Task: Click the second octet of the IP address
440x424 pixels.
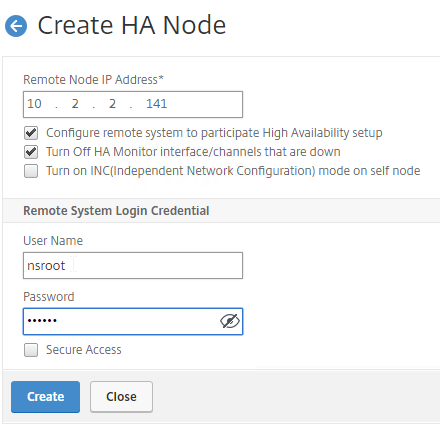Action: pos(75,104)
